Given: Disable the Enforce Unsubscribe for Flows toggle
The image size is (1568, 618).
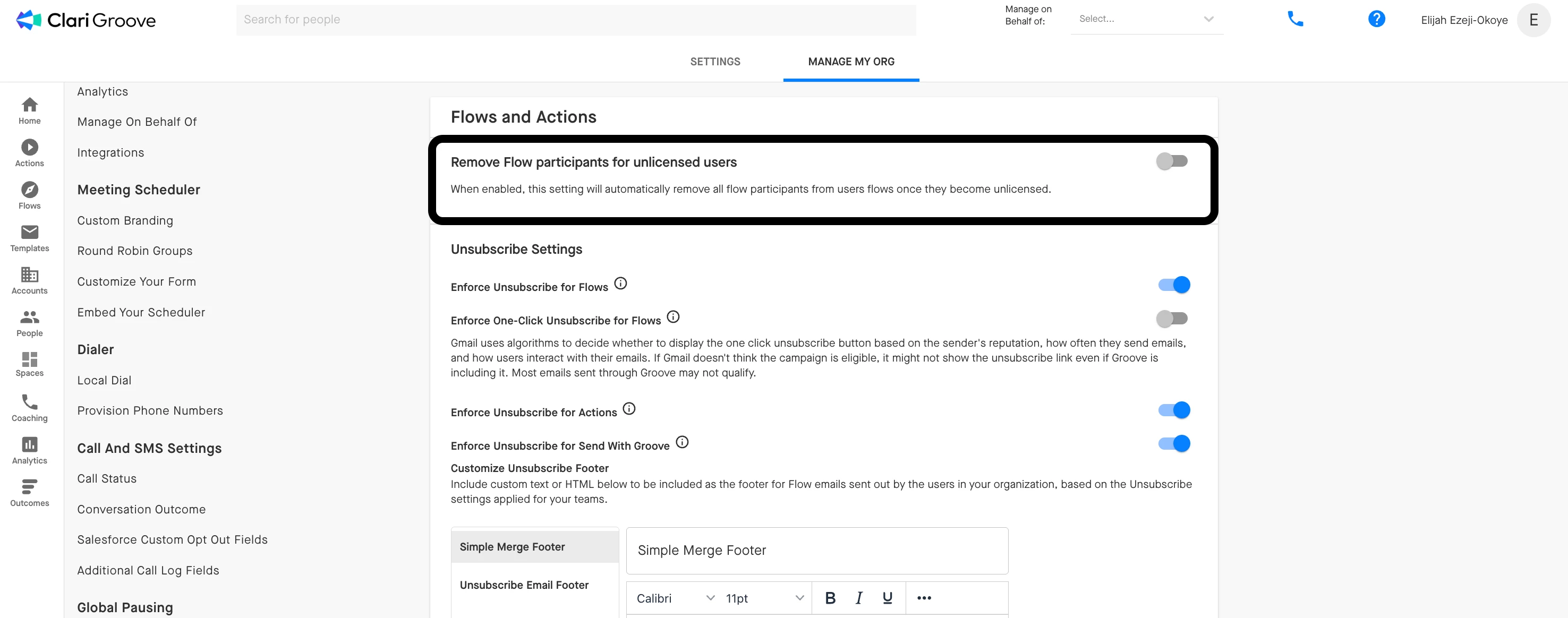Looking at the screenshot, I should pos(1173,285).
